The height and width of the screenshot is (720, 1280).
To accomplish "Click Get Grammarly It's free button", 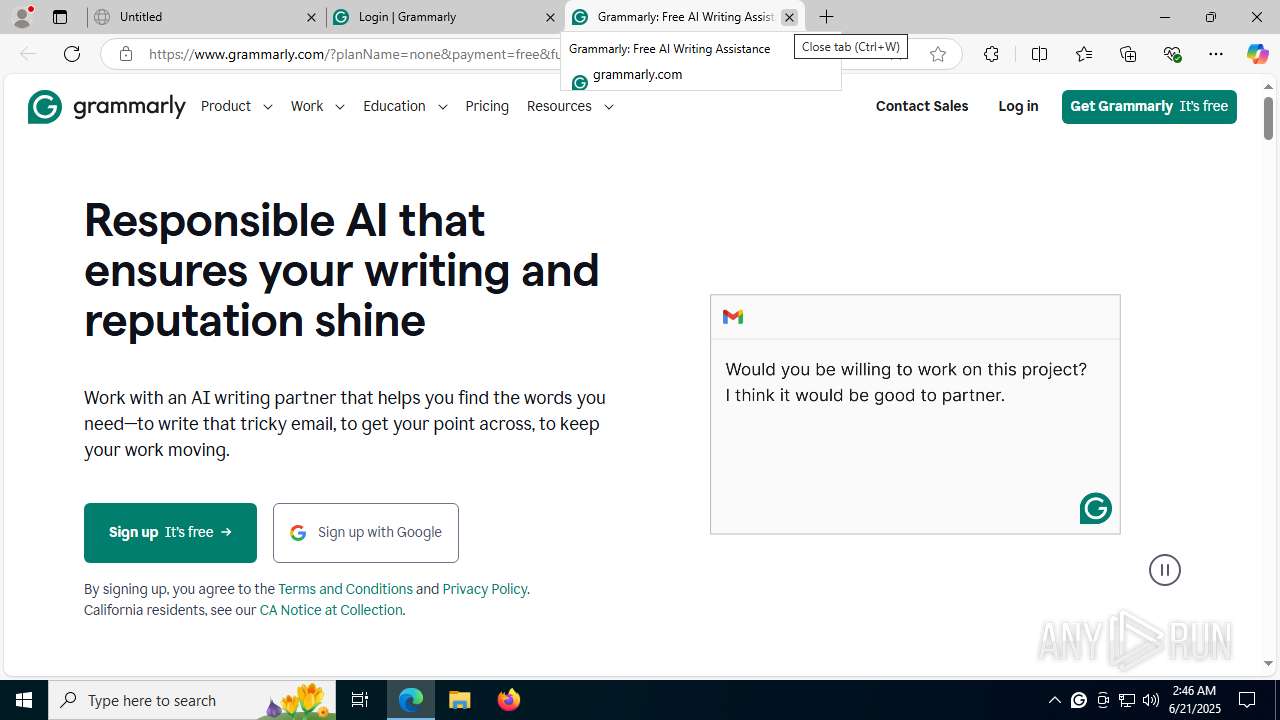I will coord(1149,106).
